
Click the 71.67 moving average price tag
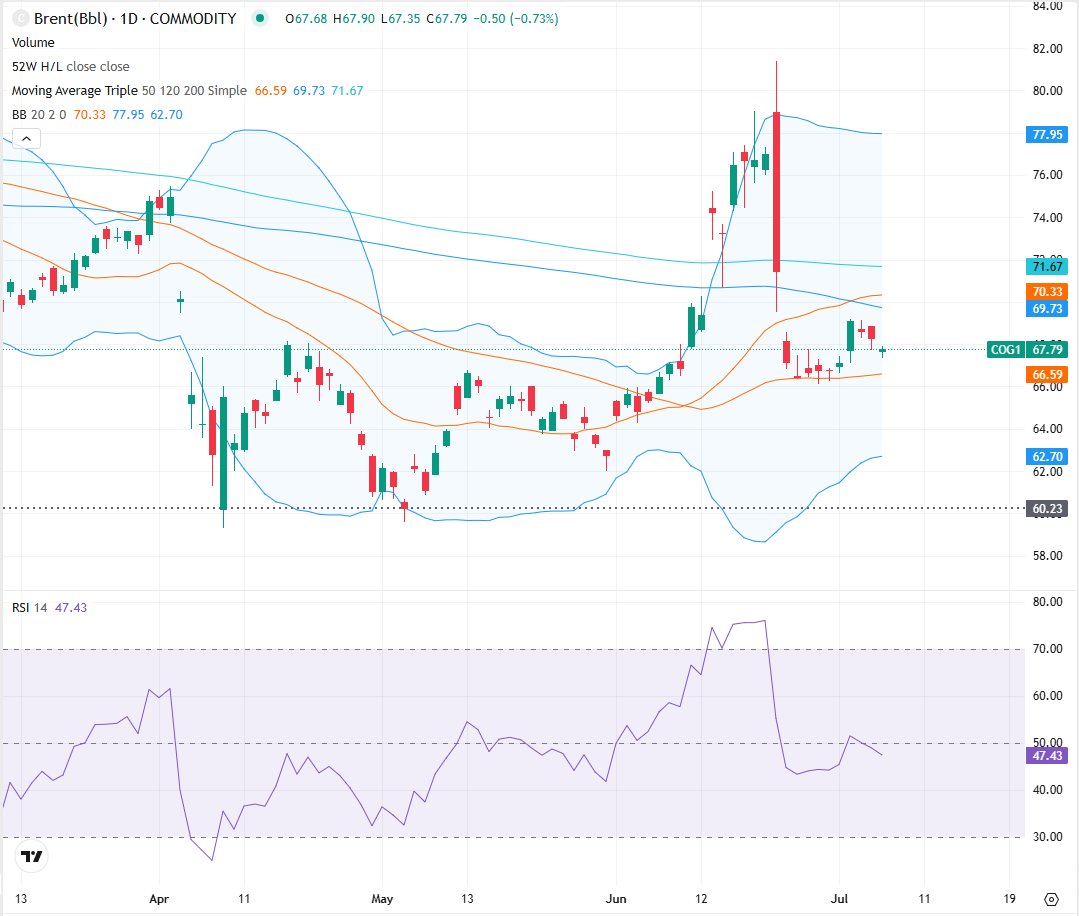point(1046,266)
